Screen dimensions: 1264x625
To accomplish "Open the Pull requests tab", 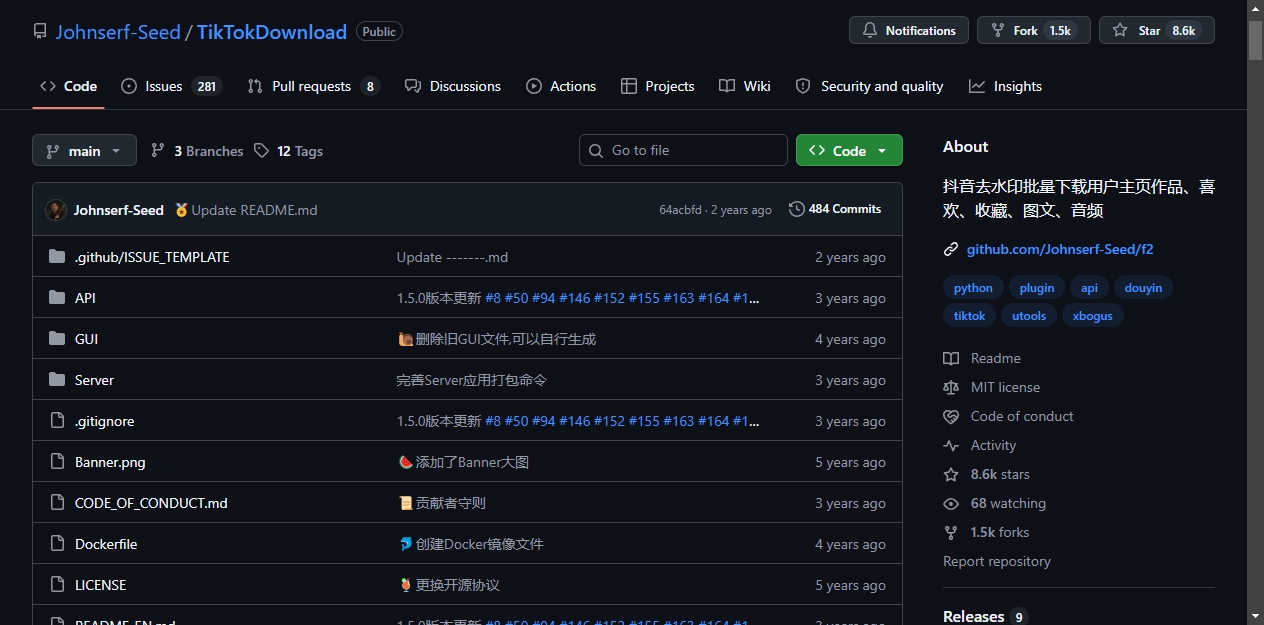I will pyautogui.click(x=313, y=86).
